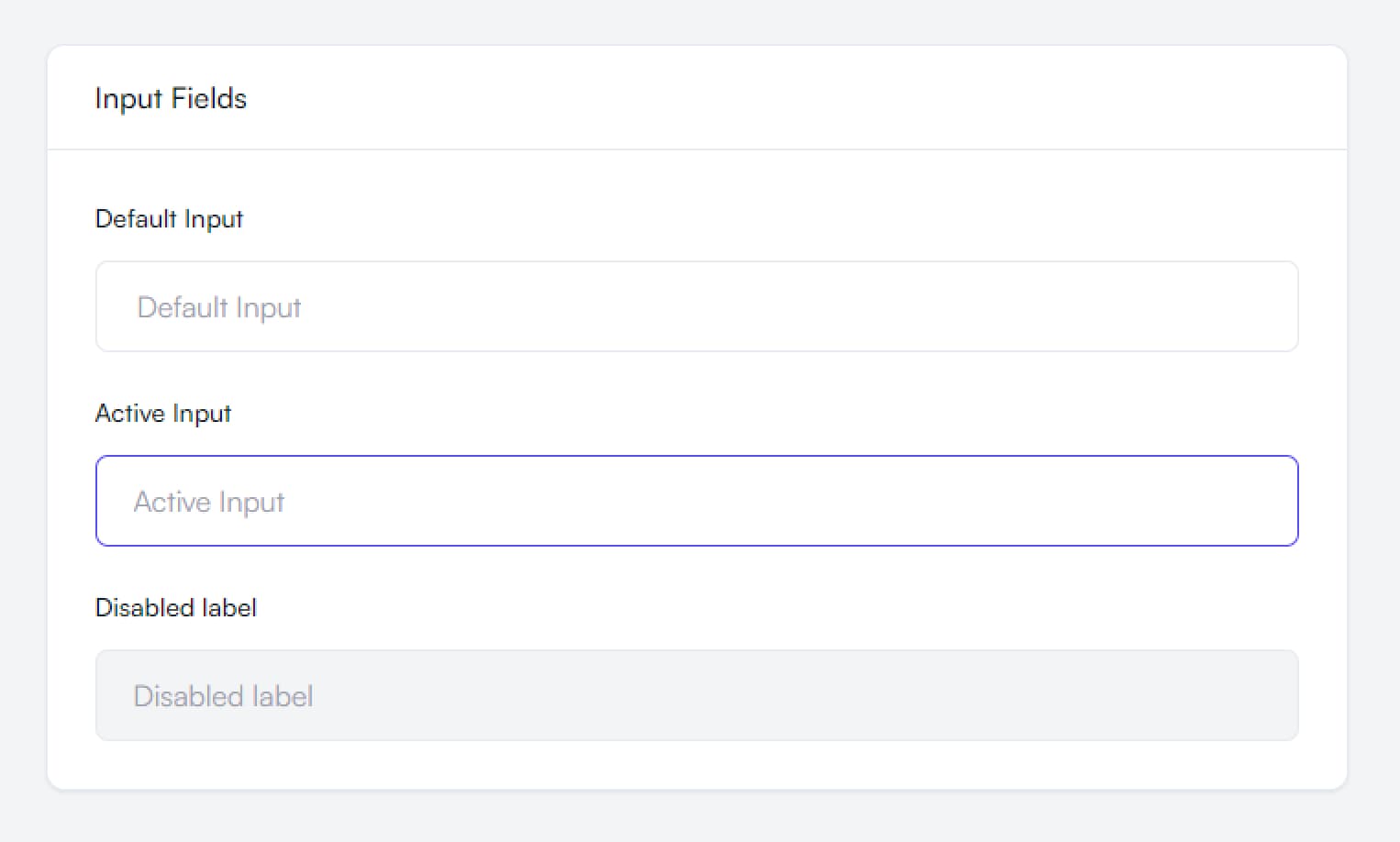
Task: Select the Default Input placeholder text
Action: pyautogui.click(x=218, y=307)
